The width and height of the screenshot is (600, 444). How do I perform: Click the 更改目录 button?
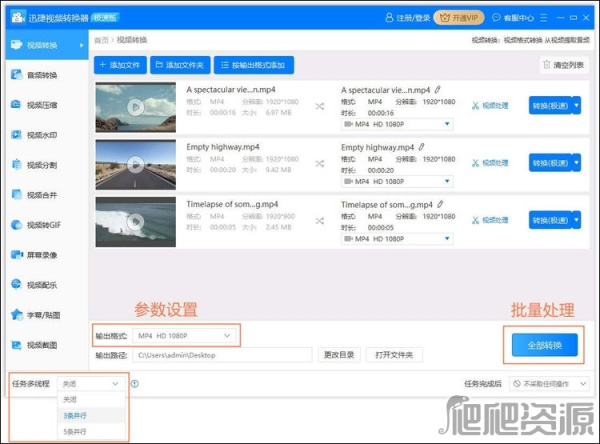[339, 355]
